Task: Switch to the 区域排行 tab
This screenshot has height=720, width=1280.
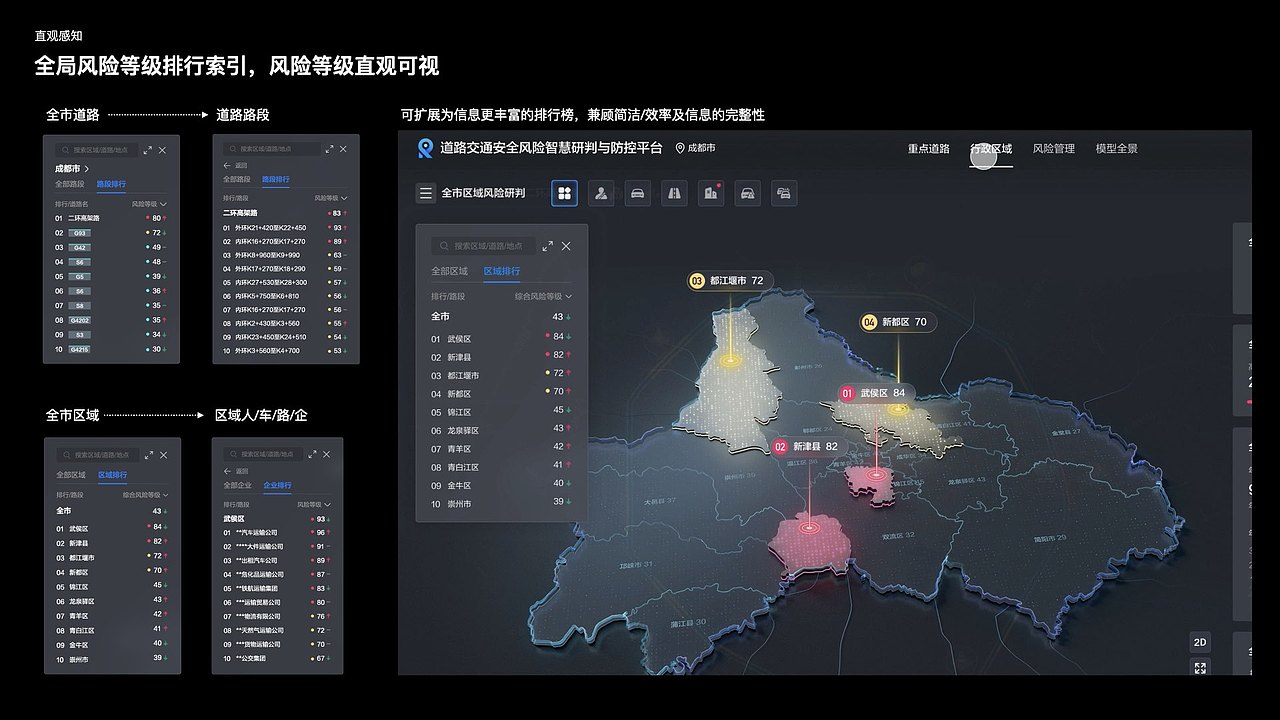Action: coord(501,270)
